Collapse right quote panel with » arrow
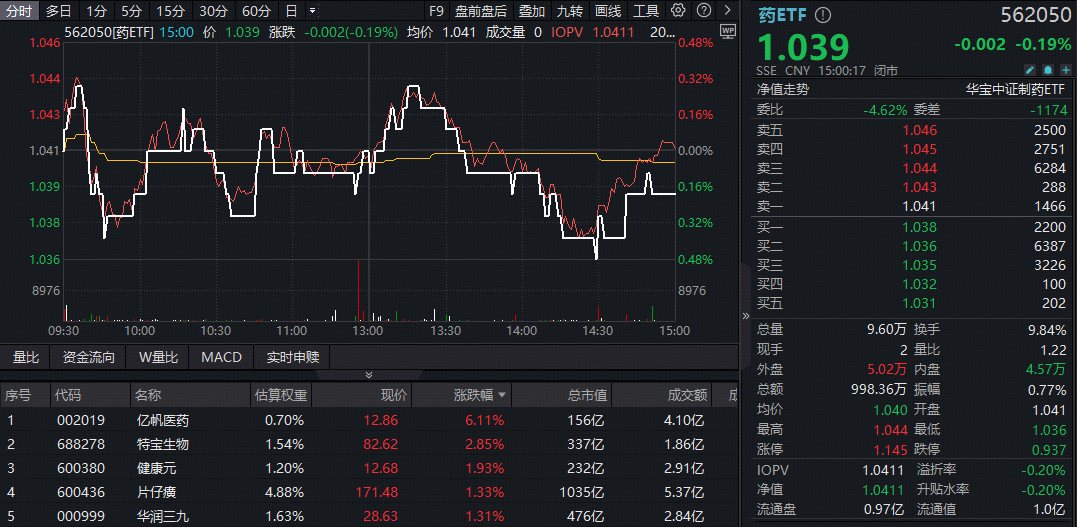Image resolution: width=1077 pixels, height=527 pixels. [x=745, y=315]
